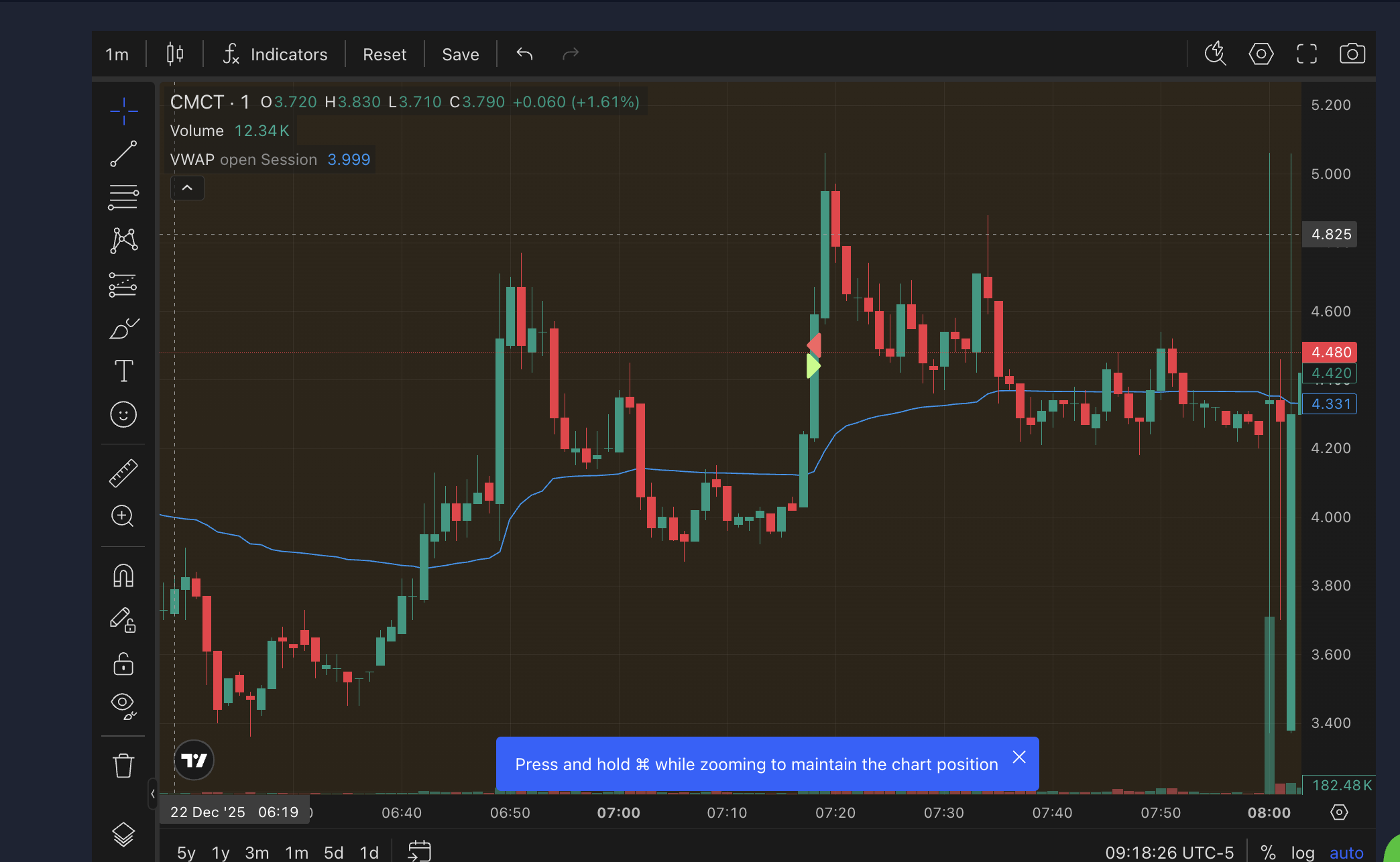Screen dimensions: 1400x862
Task: Open the Fibonacci retracement tool
Action: [x=123, y=197]
